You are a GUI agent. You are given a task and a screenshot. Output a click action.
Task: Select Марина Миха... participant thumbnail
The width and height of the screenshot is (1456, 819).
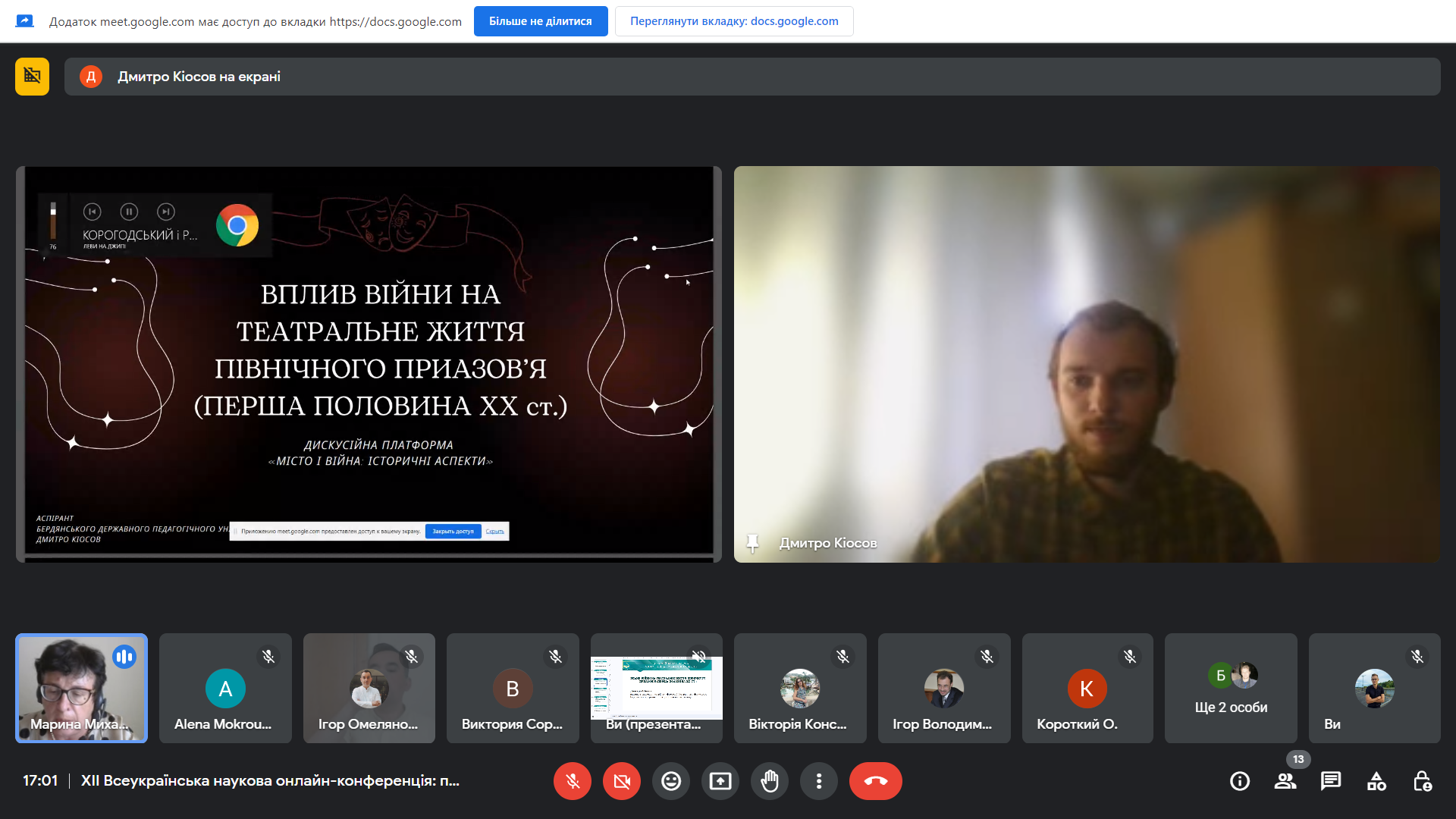click(x=81, y=689)
